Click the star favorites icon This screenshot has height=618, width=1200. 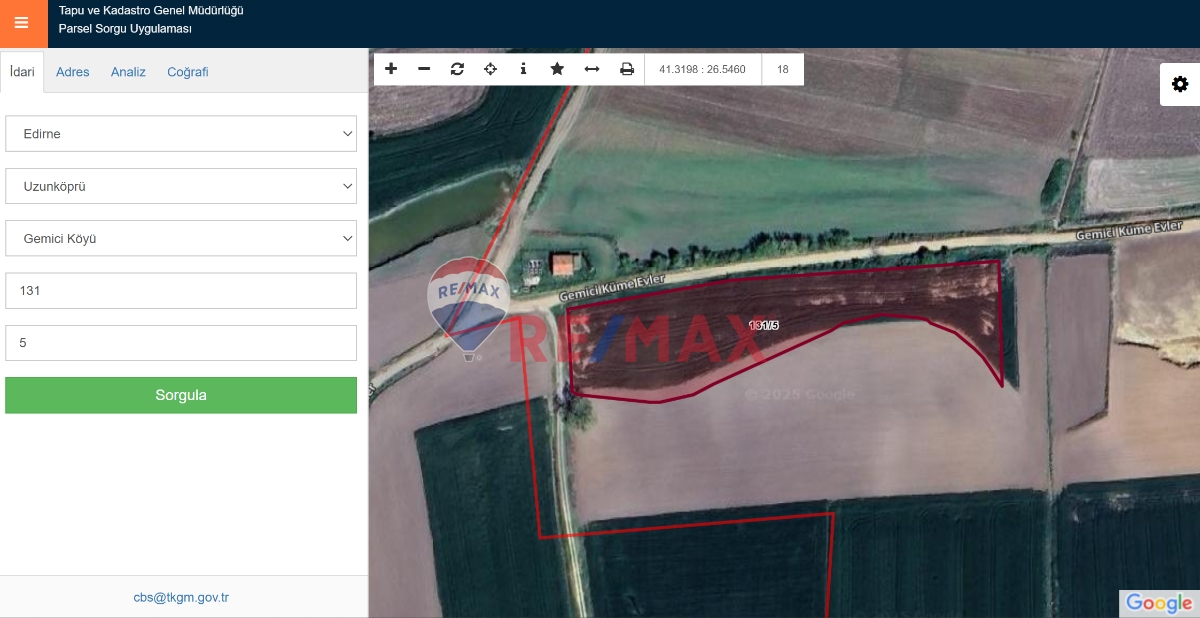click(557, 69)
